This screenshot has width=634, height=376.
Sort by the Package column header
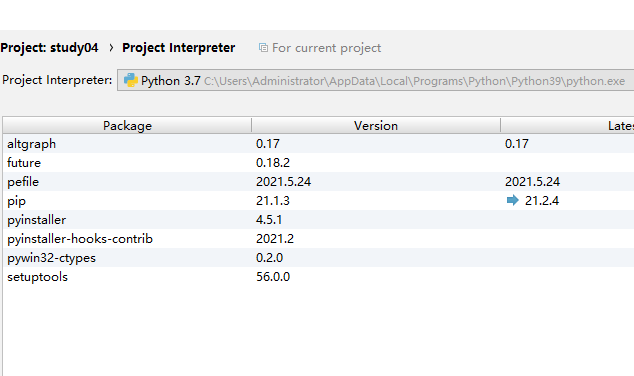pyautogui.click(x=127, y=125)
